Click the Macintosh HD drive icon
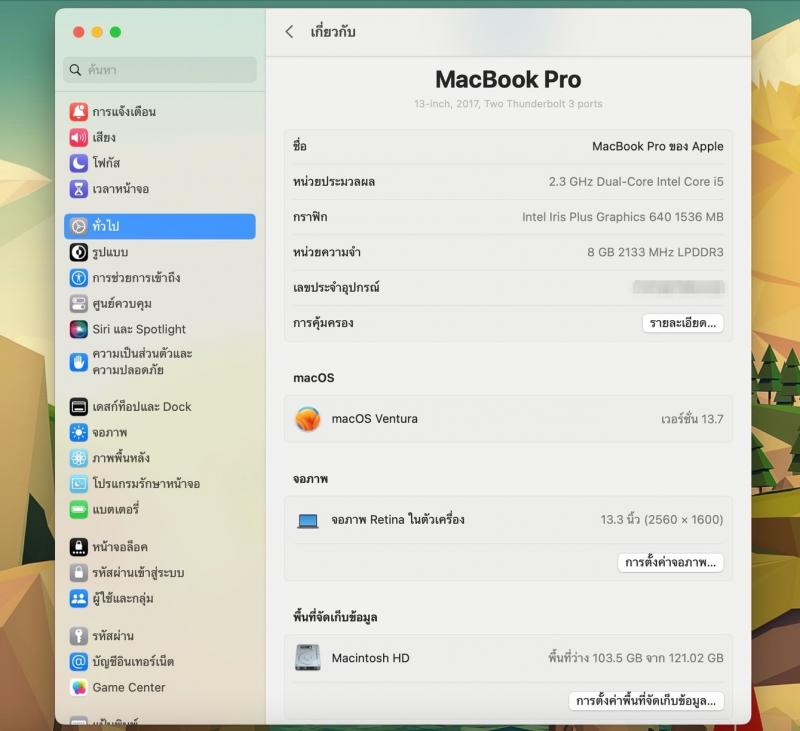 click(x=308, y=658)
